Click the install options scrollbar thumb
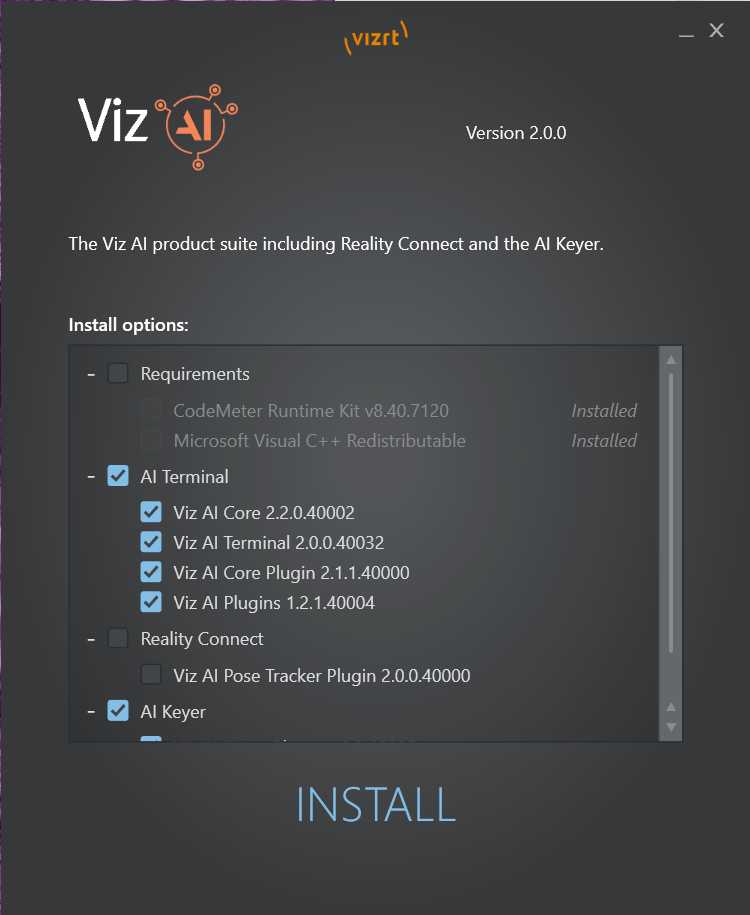The width and height of the screenshot is (750, 915). 671,512
